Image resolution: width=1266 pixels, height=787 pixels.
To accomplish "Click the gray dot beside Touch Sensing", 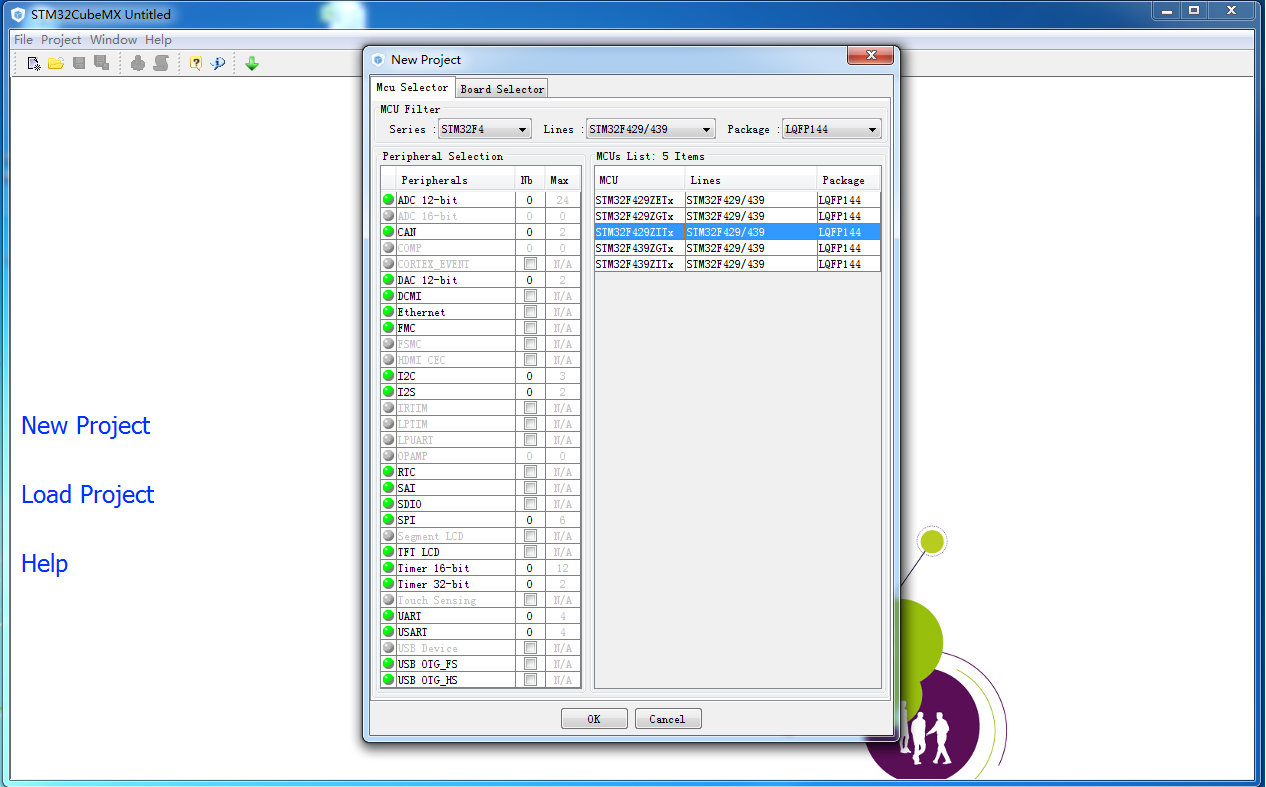I will click(x=388, y=600).
